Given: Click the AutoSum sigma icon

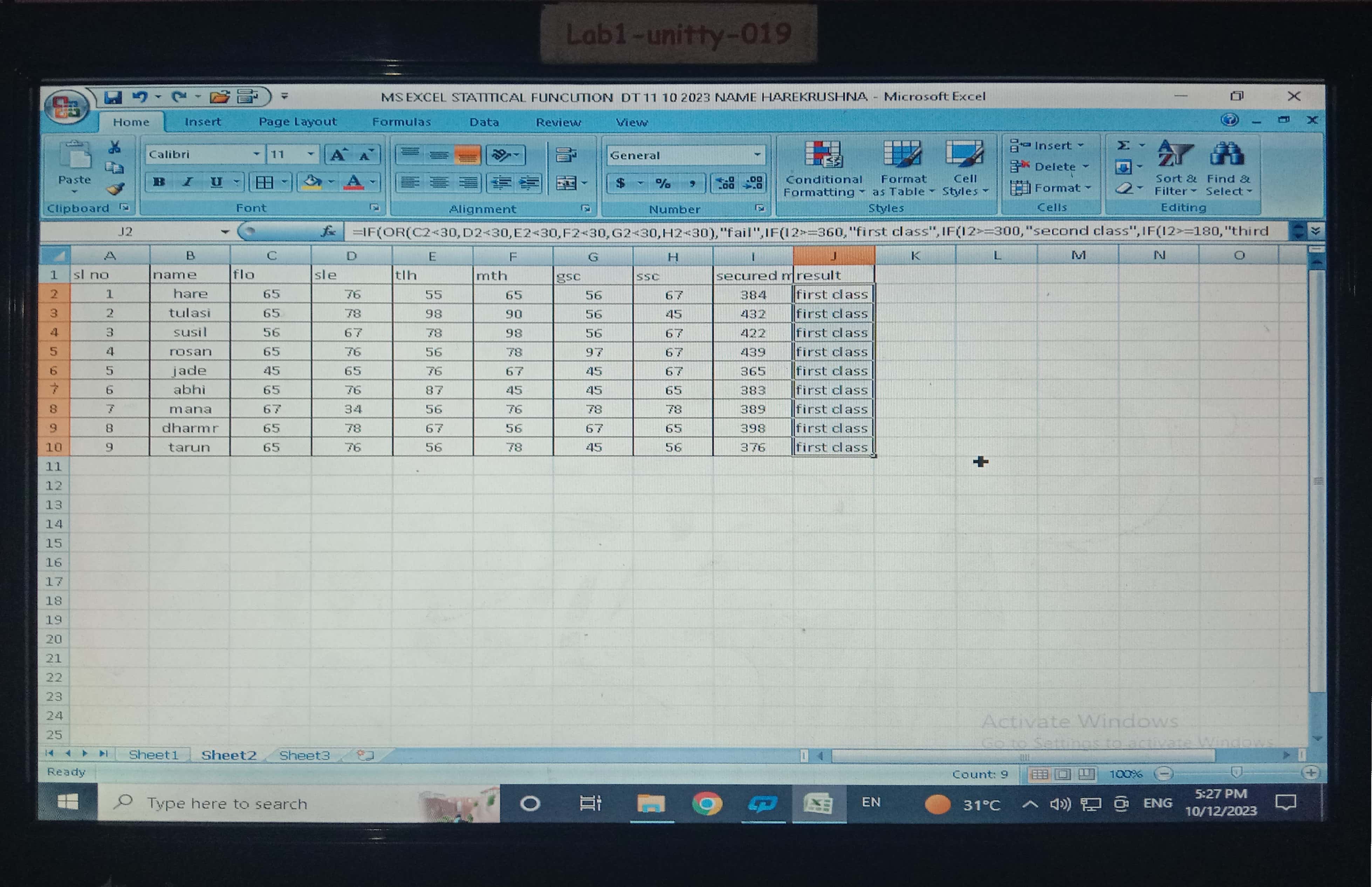Looking at the screenshot, I should (1123, 146).
